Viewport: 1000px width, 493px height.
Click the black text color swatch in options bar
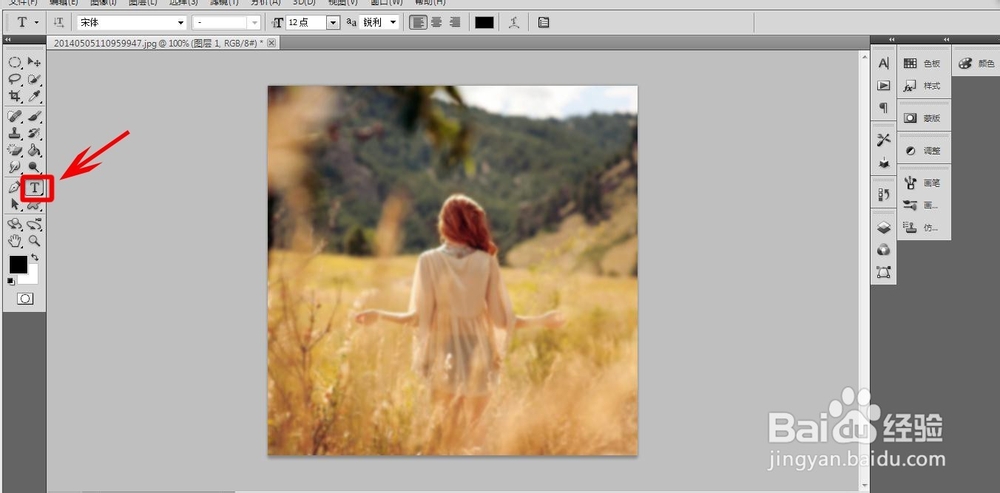pyautogui.click(x=484, y=22)
